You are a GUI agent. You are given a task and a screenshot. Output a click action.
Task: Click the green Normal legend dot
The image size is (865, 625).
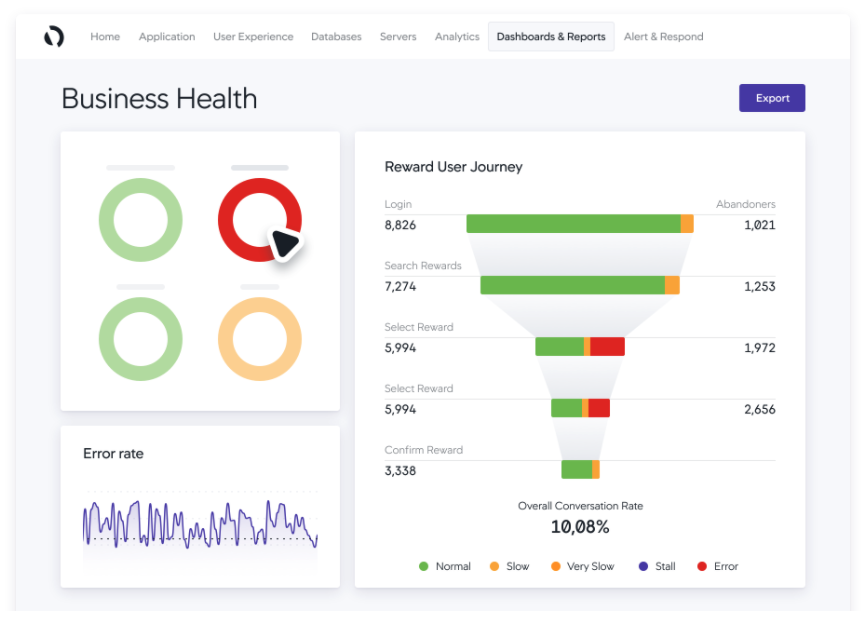pyautogui.click(x=423, y=566)
